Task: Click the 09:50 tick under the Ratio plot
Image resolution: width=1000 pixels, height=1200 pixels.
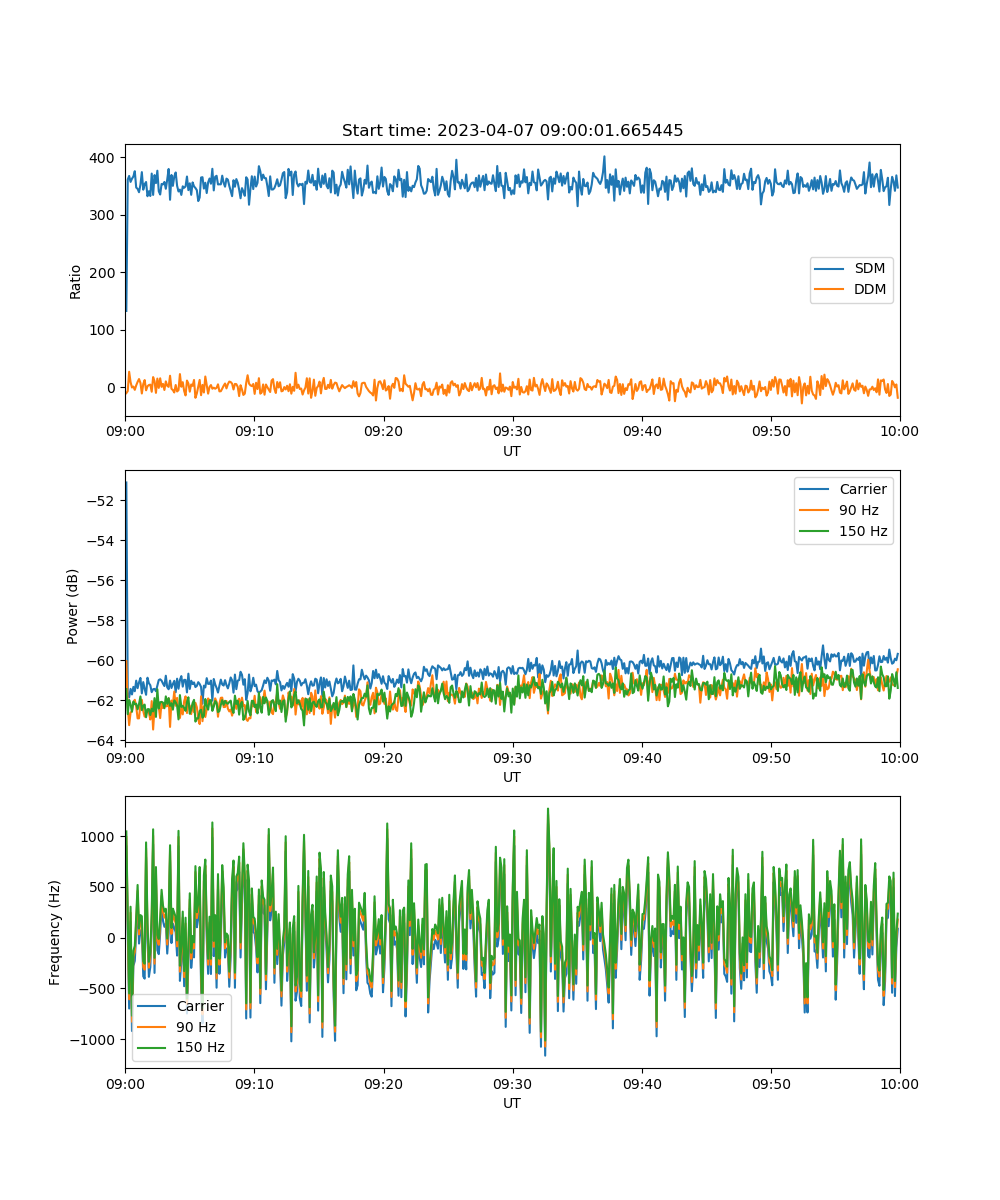Action: 771,431
